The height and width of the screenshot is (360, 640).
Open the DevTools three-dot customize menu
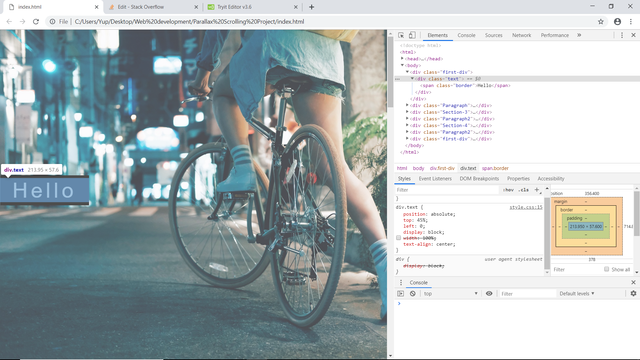click(622, 35)
